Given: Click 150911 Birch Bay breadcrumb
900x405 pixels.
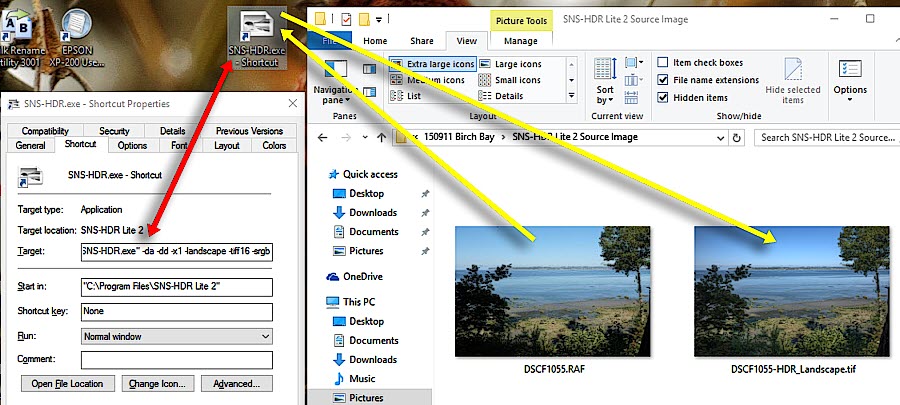Looking at the screenshot, I should (459, 137).
